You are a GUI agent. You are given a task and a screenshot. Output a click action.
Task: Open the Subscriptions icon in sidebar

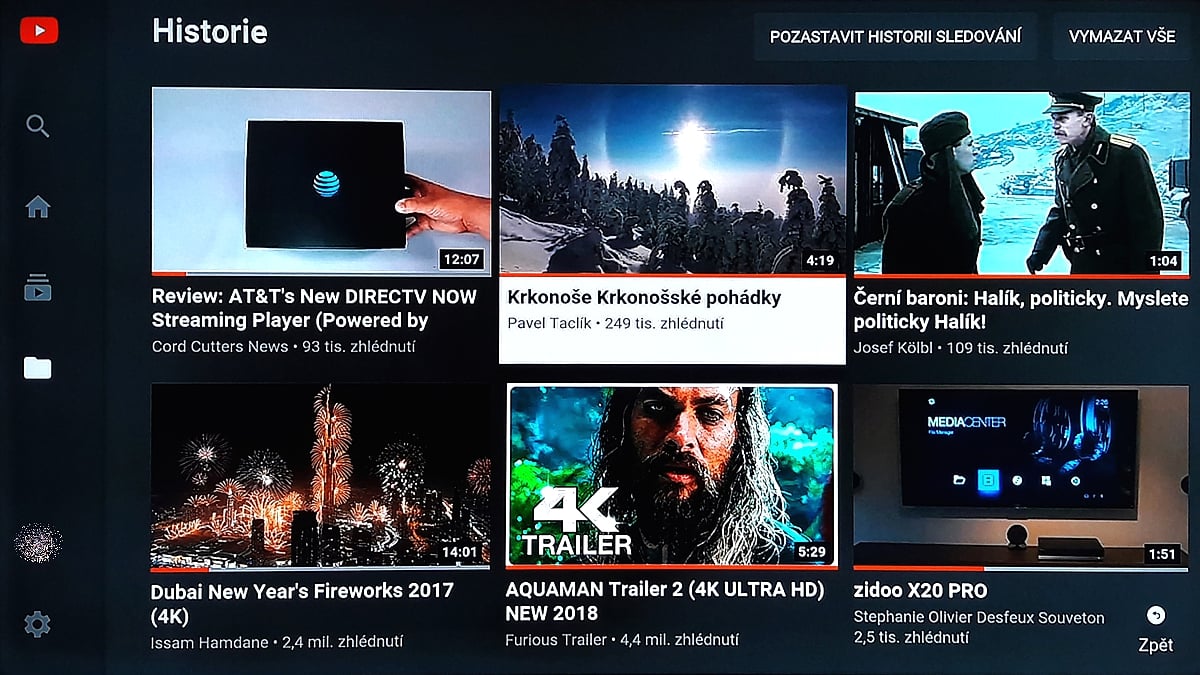point(37,288)
